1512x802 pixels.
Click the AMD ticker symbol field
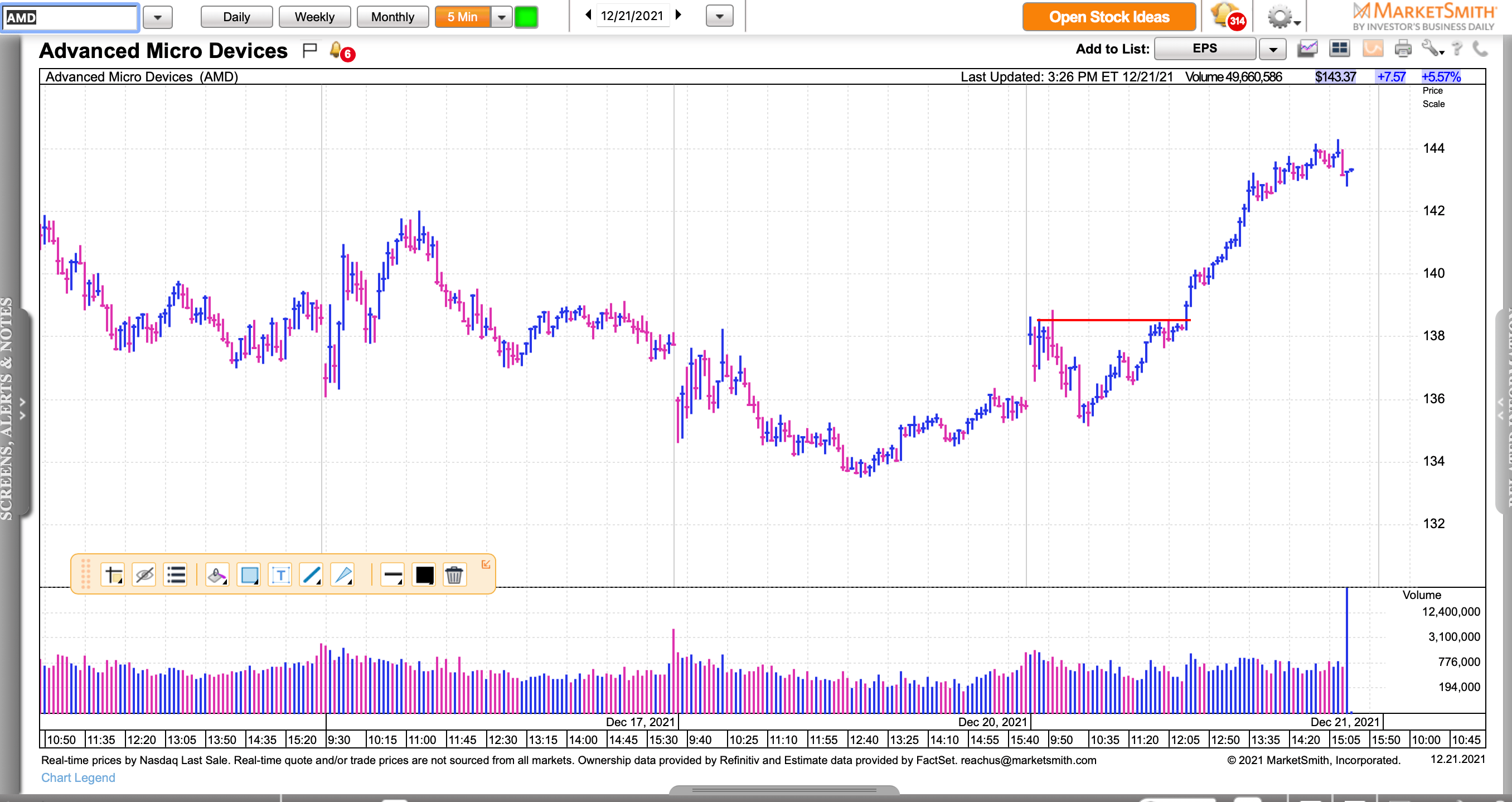tap(70, 17)
